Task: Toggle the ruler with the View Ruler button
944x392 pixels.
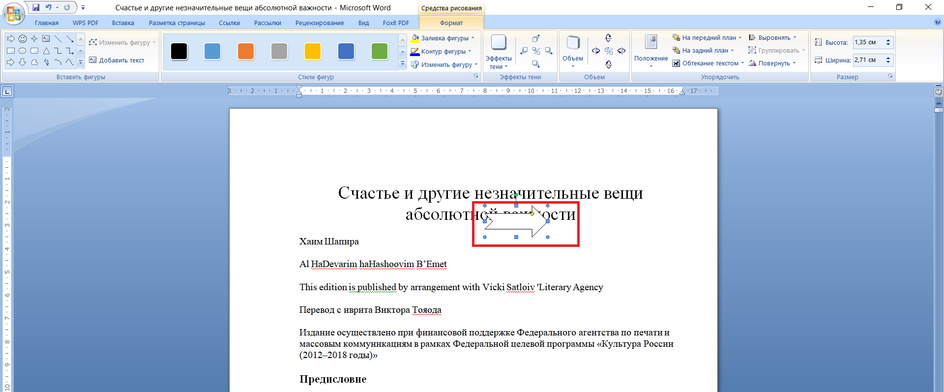Action: 938,92
